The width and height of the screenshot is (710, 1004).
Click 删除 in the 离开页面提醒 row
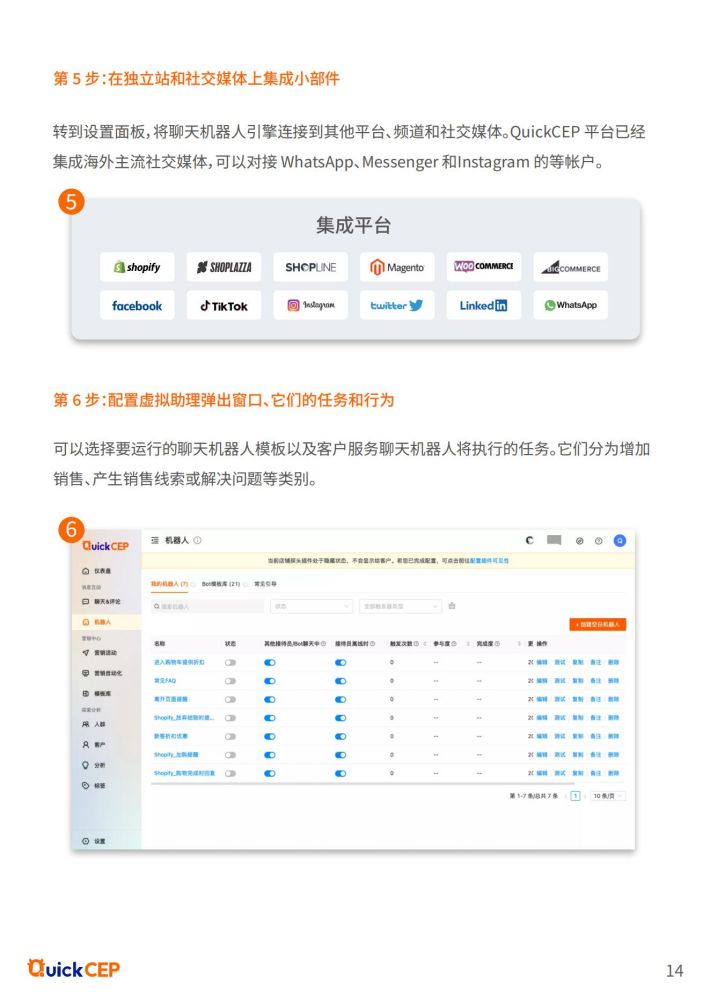click(613, 700)
